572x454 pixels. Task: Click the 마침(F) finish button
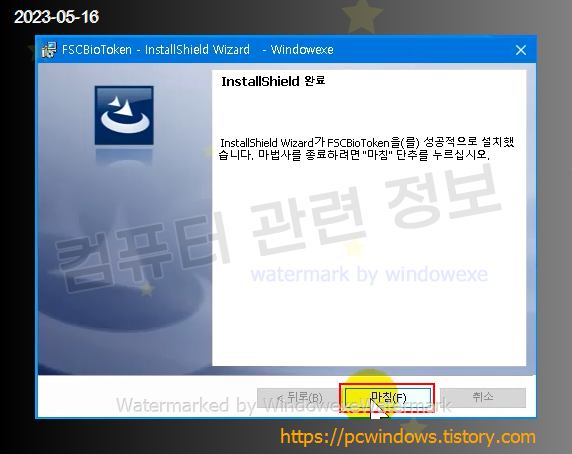tap(387, 397)
